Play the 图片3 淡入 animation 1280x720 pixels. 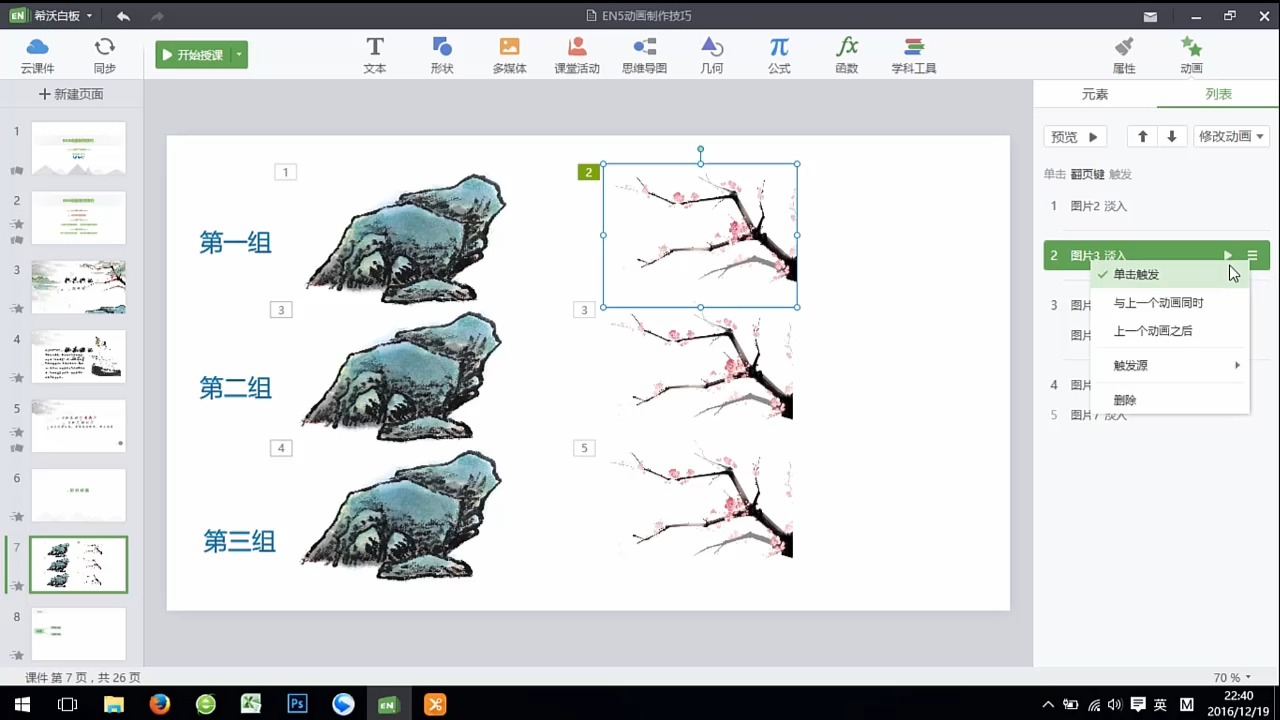point(1228,256)
